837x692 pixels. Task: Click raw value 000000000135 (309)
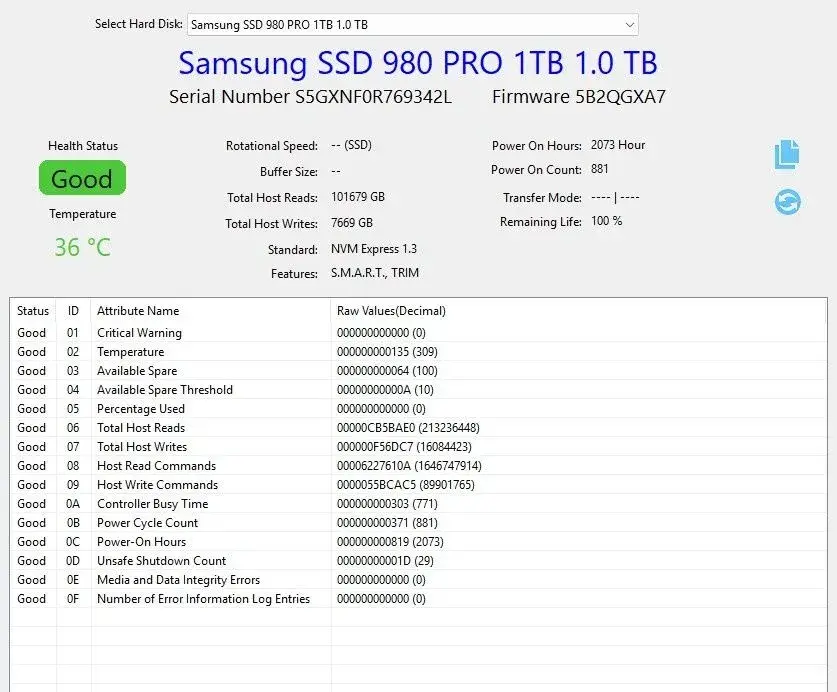(x=387, y=352)
